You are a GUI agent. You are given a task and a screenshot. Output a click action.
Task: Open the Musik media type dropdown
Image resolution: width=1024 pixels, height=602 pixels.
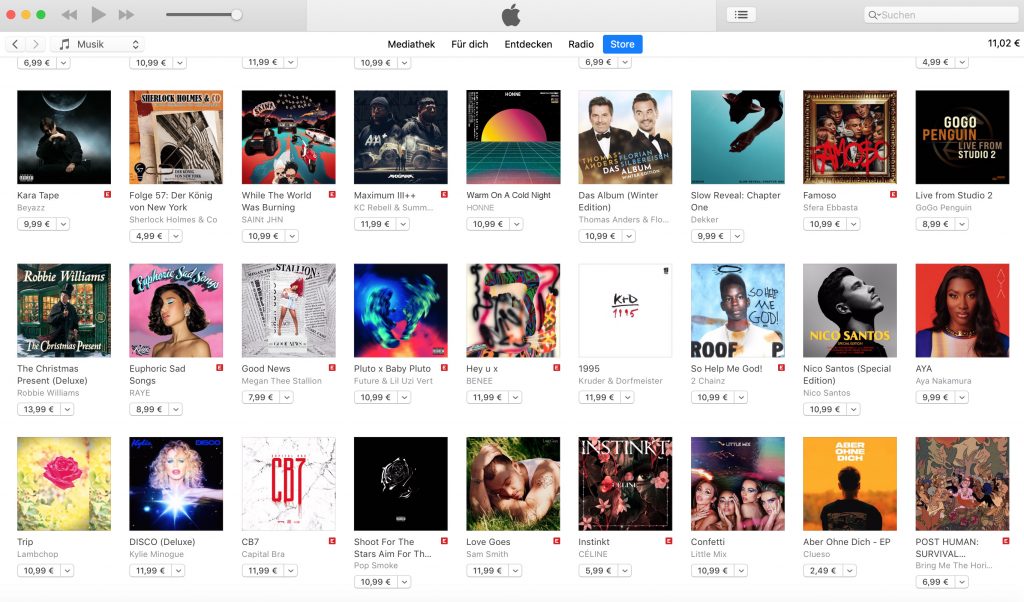98,44
